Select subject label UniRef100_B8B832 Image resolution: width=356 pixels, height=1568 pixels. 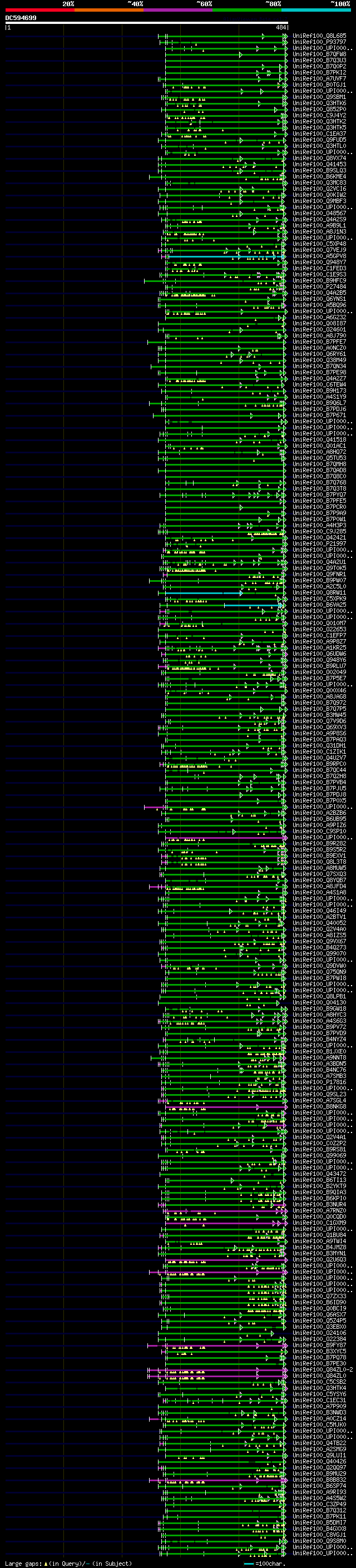pos(319,1480)
